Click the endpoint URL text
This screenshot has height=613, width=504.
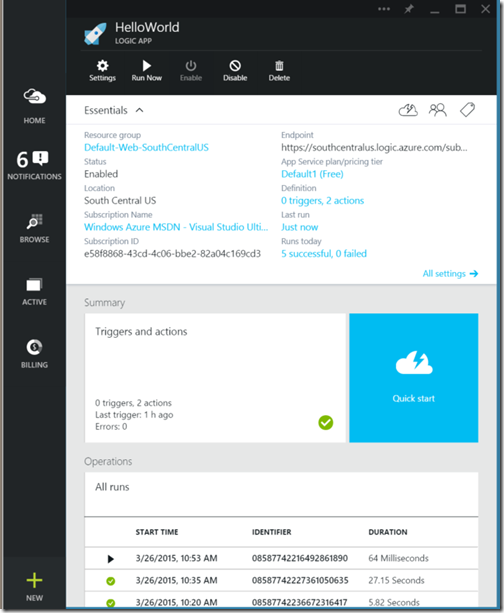[x=374, y=147]
